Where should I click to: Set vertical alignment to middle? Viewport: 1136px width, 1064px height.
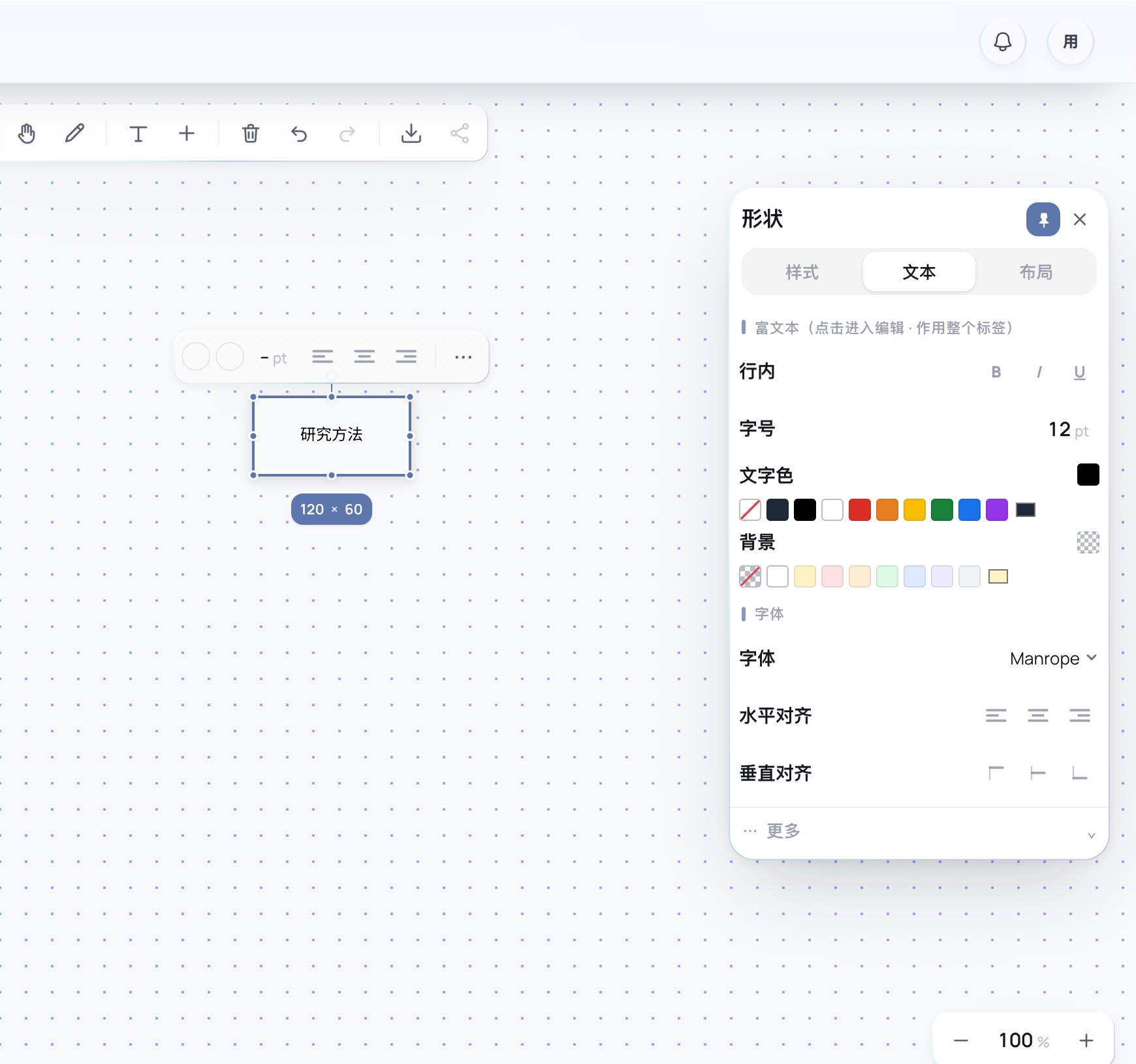pos(1038,774)
